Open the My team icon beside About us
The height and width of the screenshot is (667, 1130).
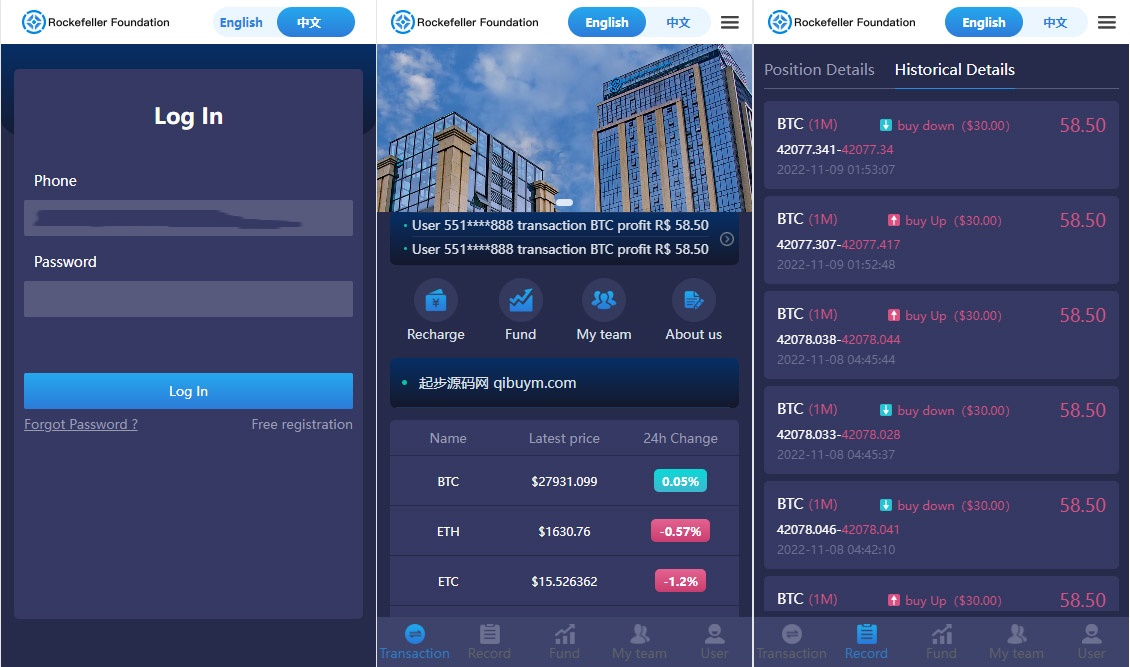pos(604,300)
